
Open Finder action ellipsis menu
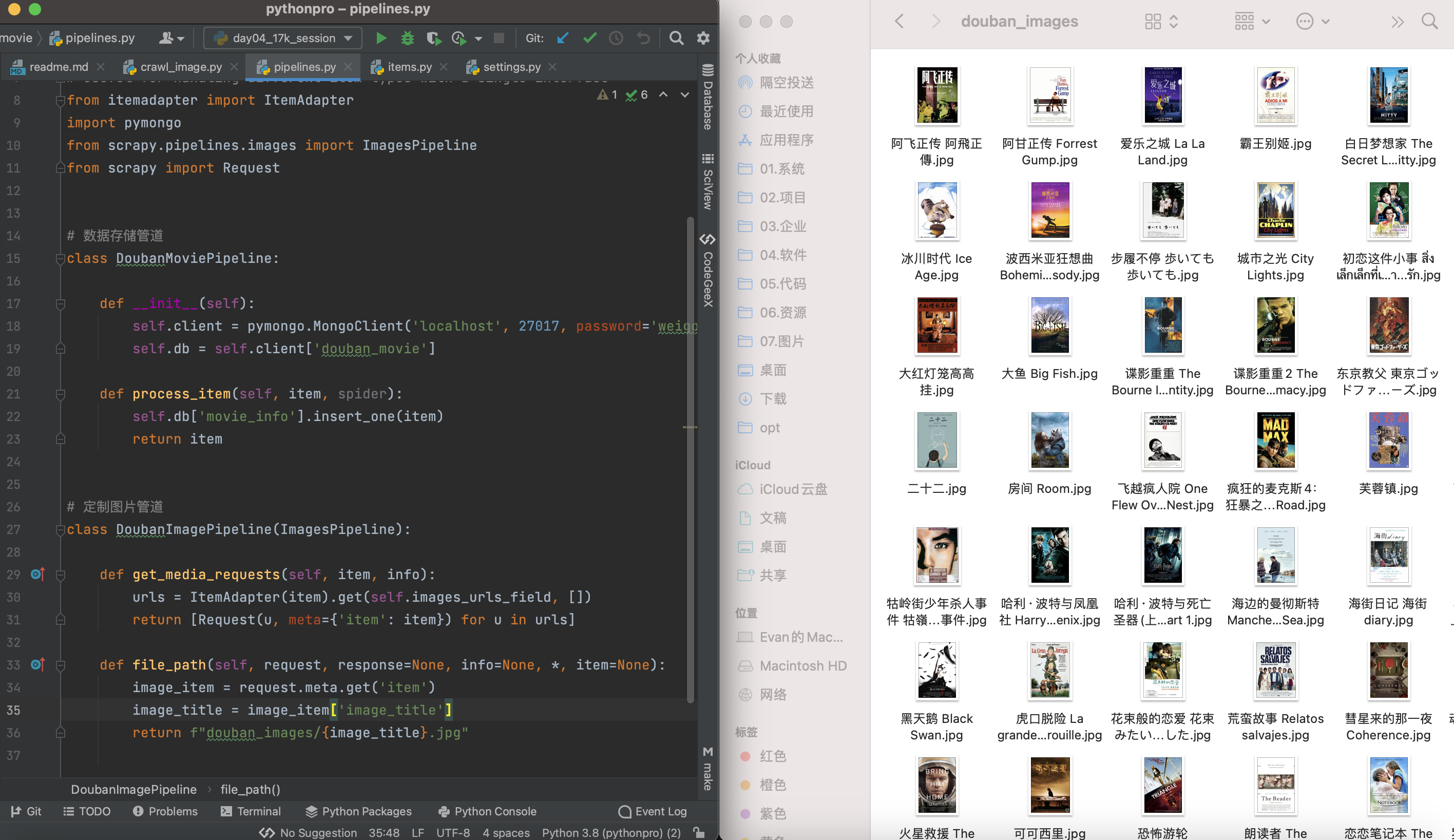pos(1313,22)
